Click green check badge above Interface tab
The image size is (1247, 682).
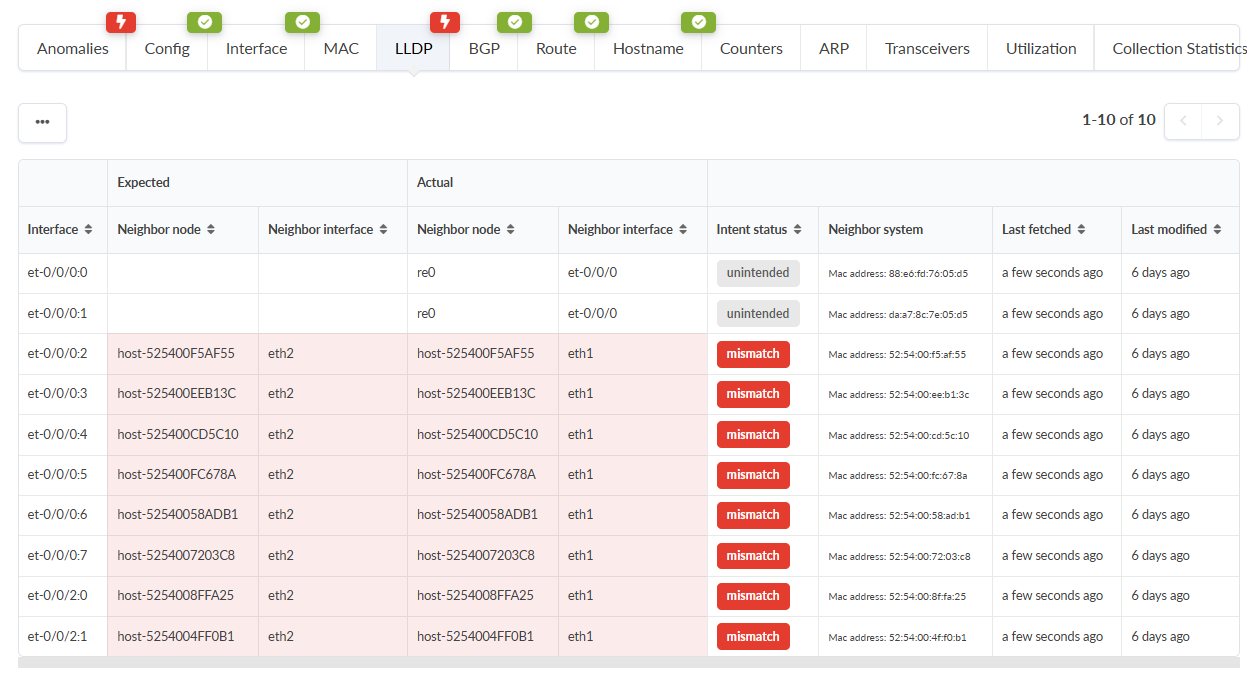pos(302,22)
